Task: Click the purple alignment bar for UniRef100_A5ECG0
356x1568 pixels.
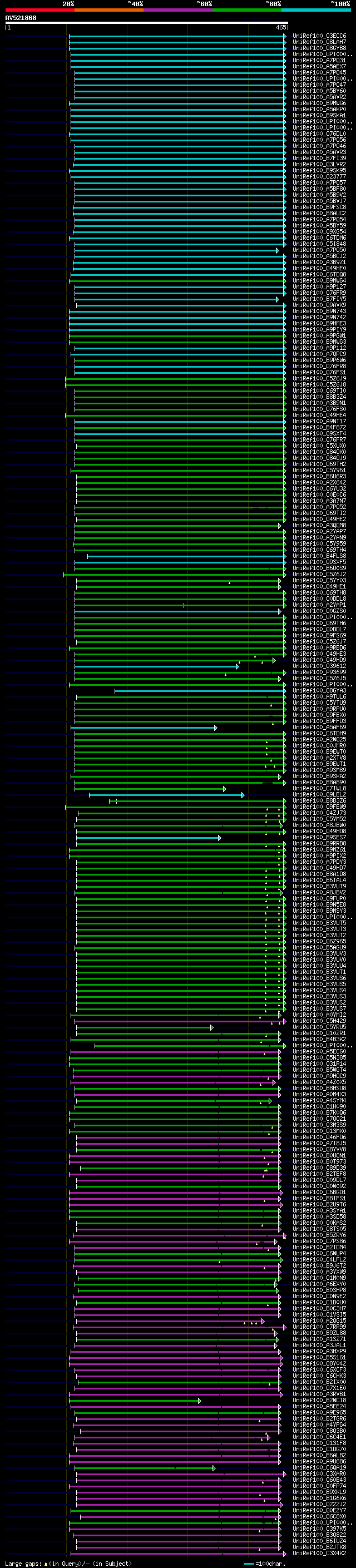Action: (x=175, y=1051)
